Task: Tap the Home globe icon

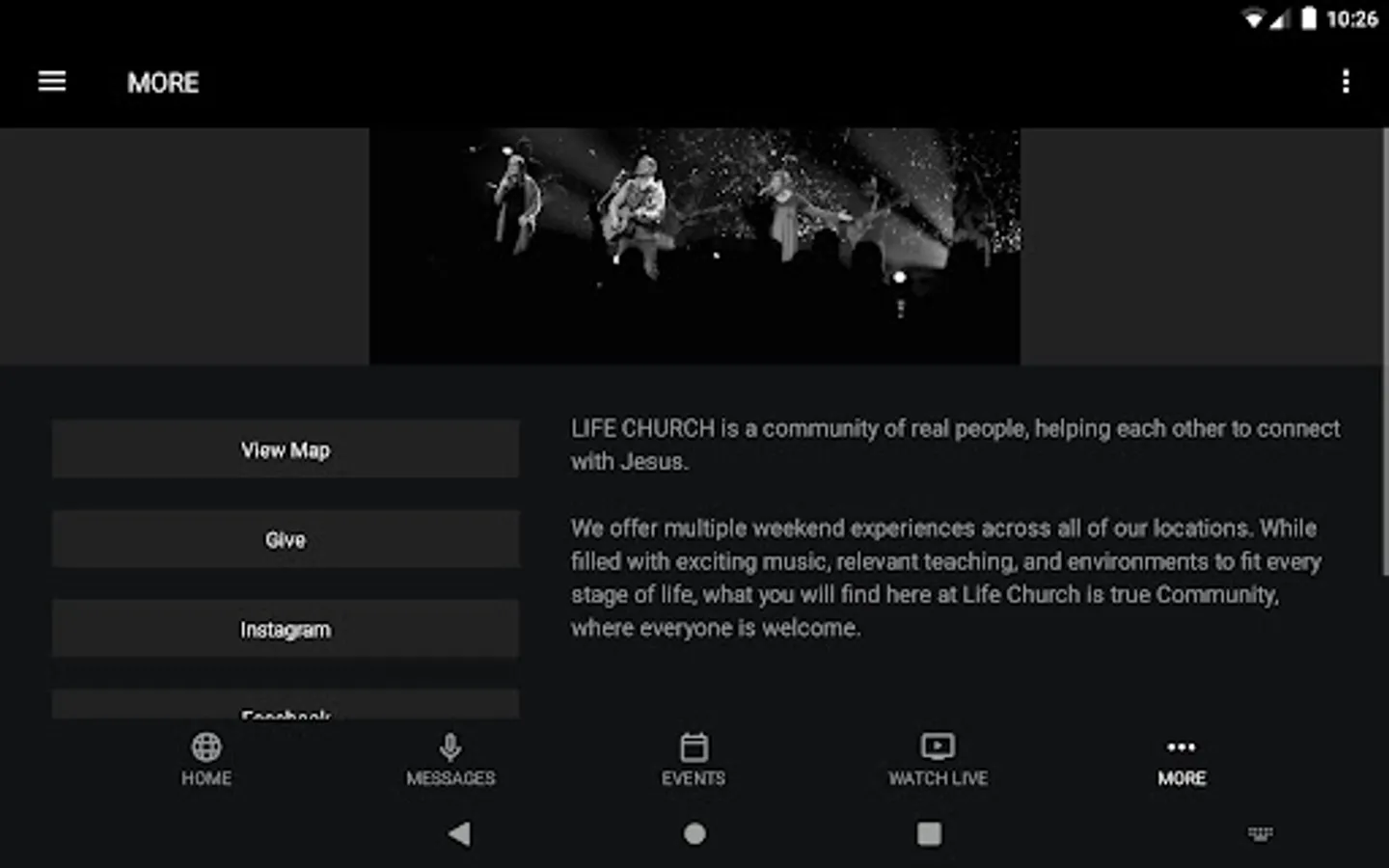Action: click(x=206, y=746)
